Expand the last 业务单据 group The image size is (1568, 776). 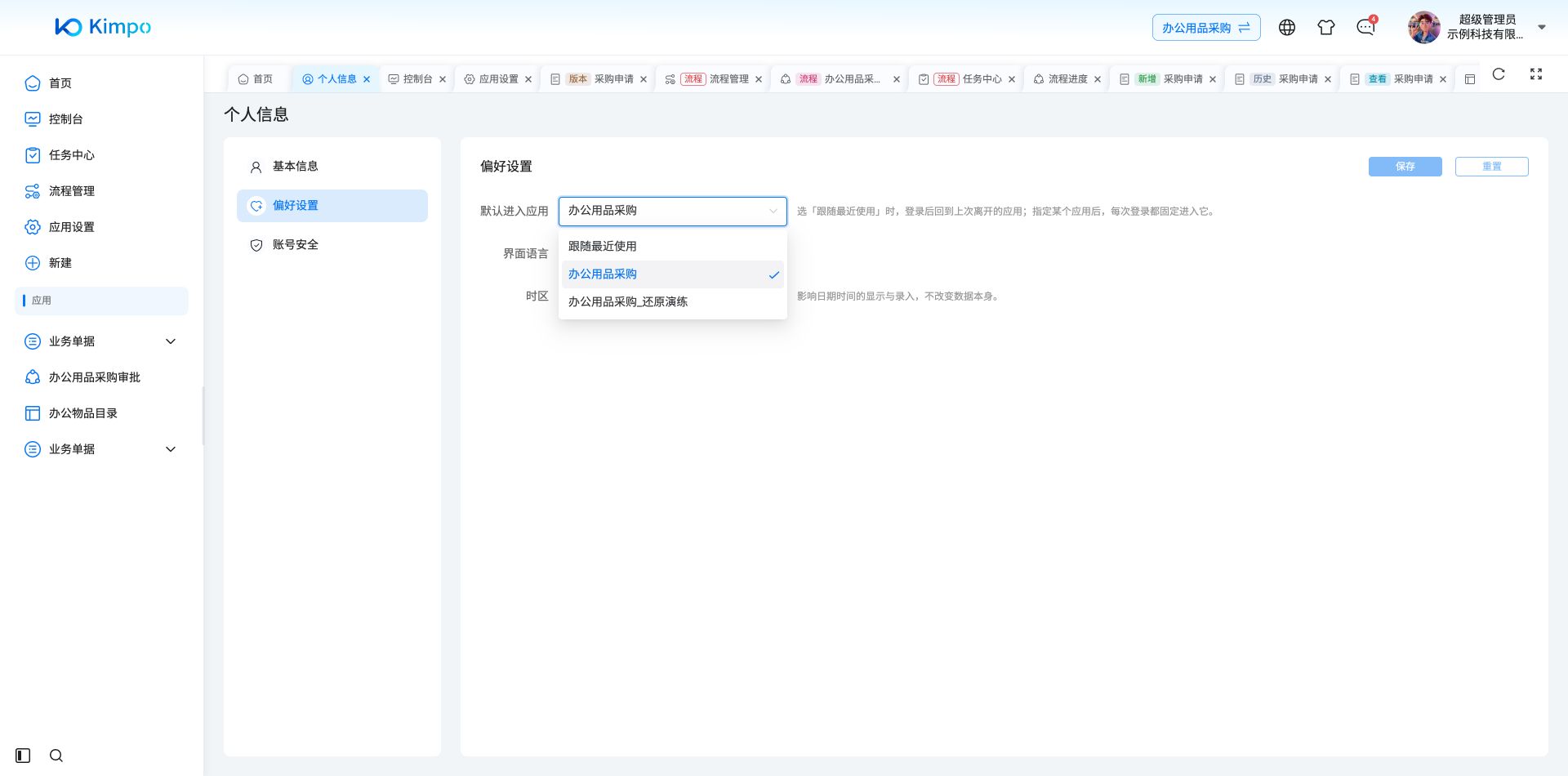[102, 449]
